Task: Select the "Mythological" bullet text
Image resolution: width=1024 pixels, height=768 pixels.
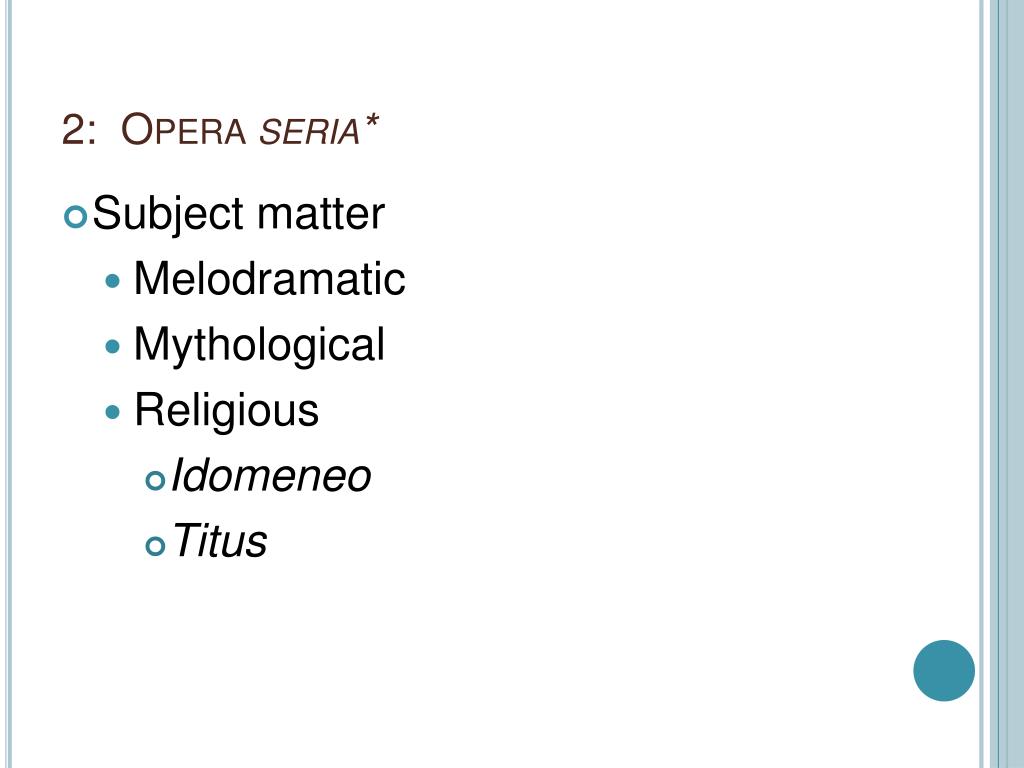Action: click(x=259, y=345)
